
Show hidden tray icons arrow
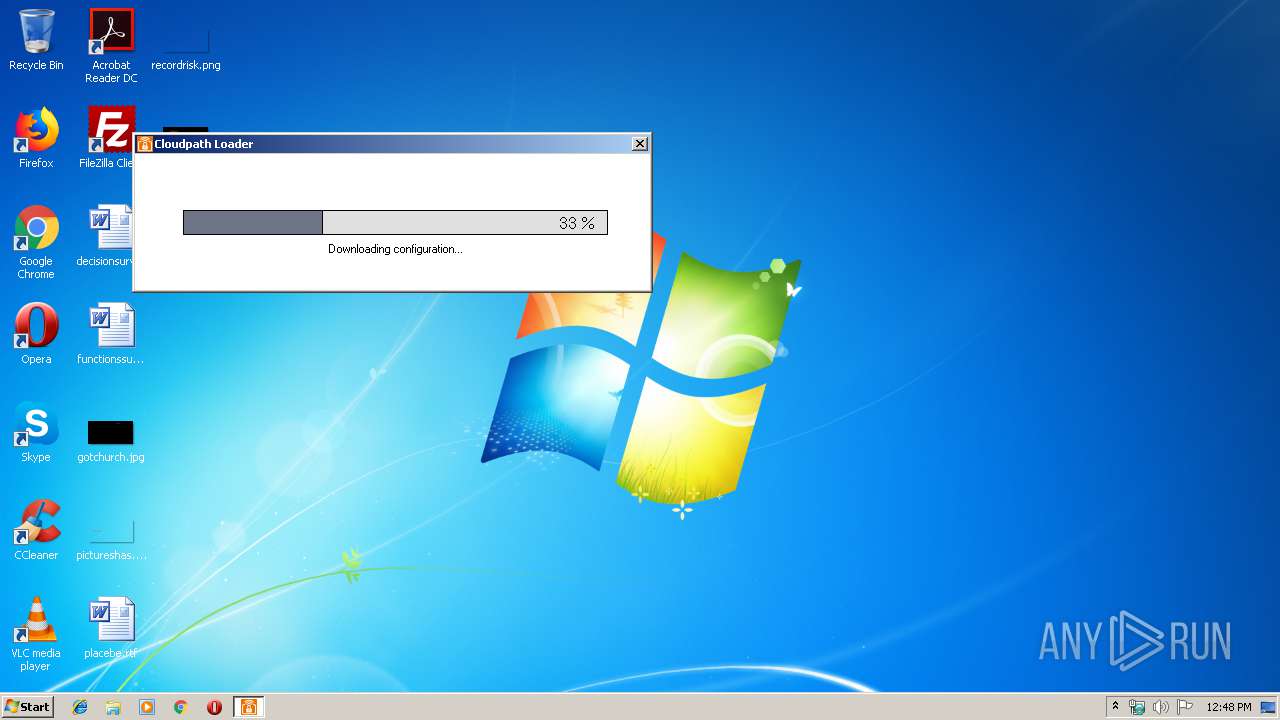[1116, 707]
